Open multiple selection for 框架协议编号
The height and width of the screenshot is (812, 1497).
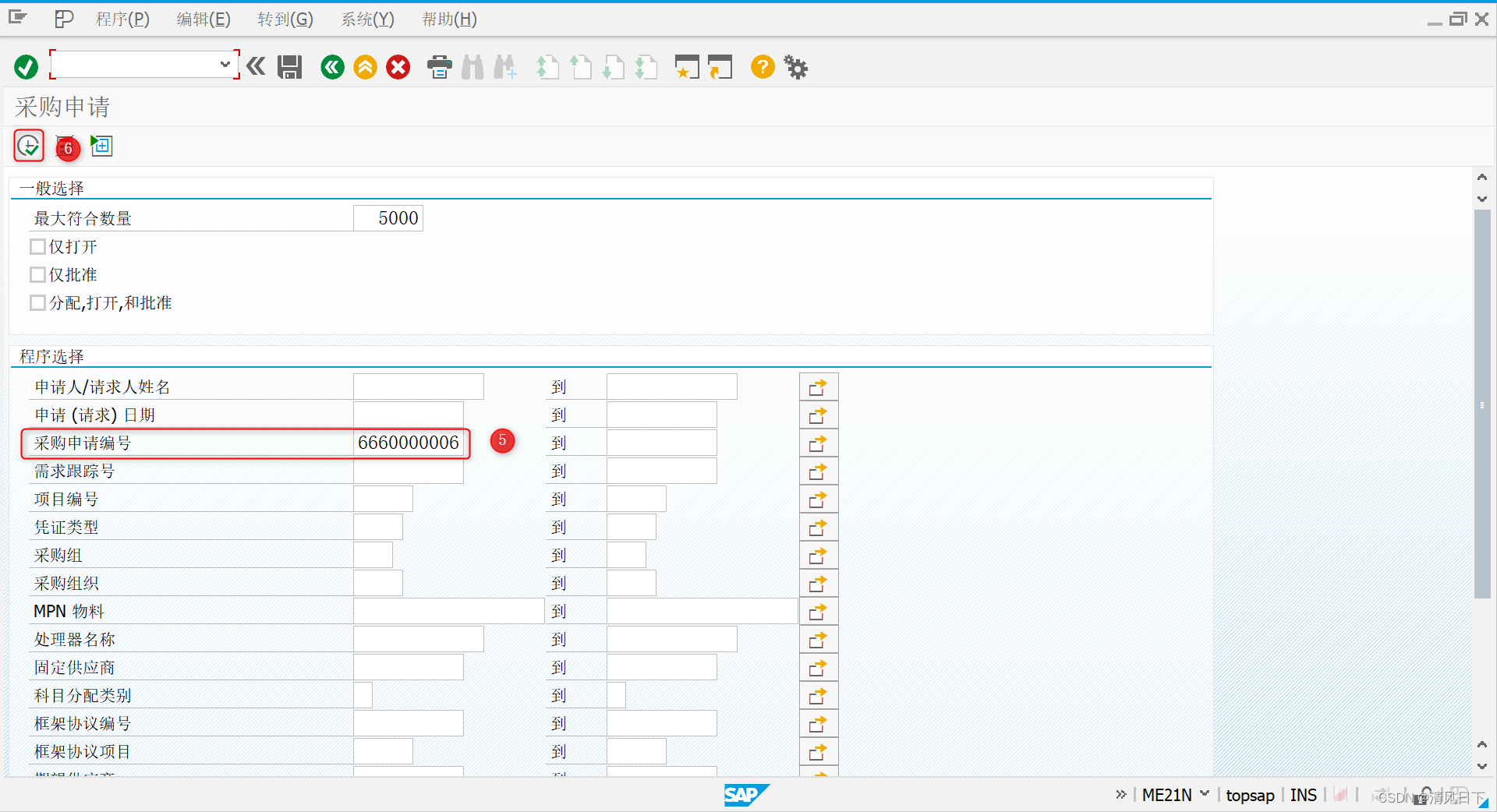point(819,723)
